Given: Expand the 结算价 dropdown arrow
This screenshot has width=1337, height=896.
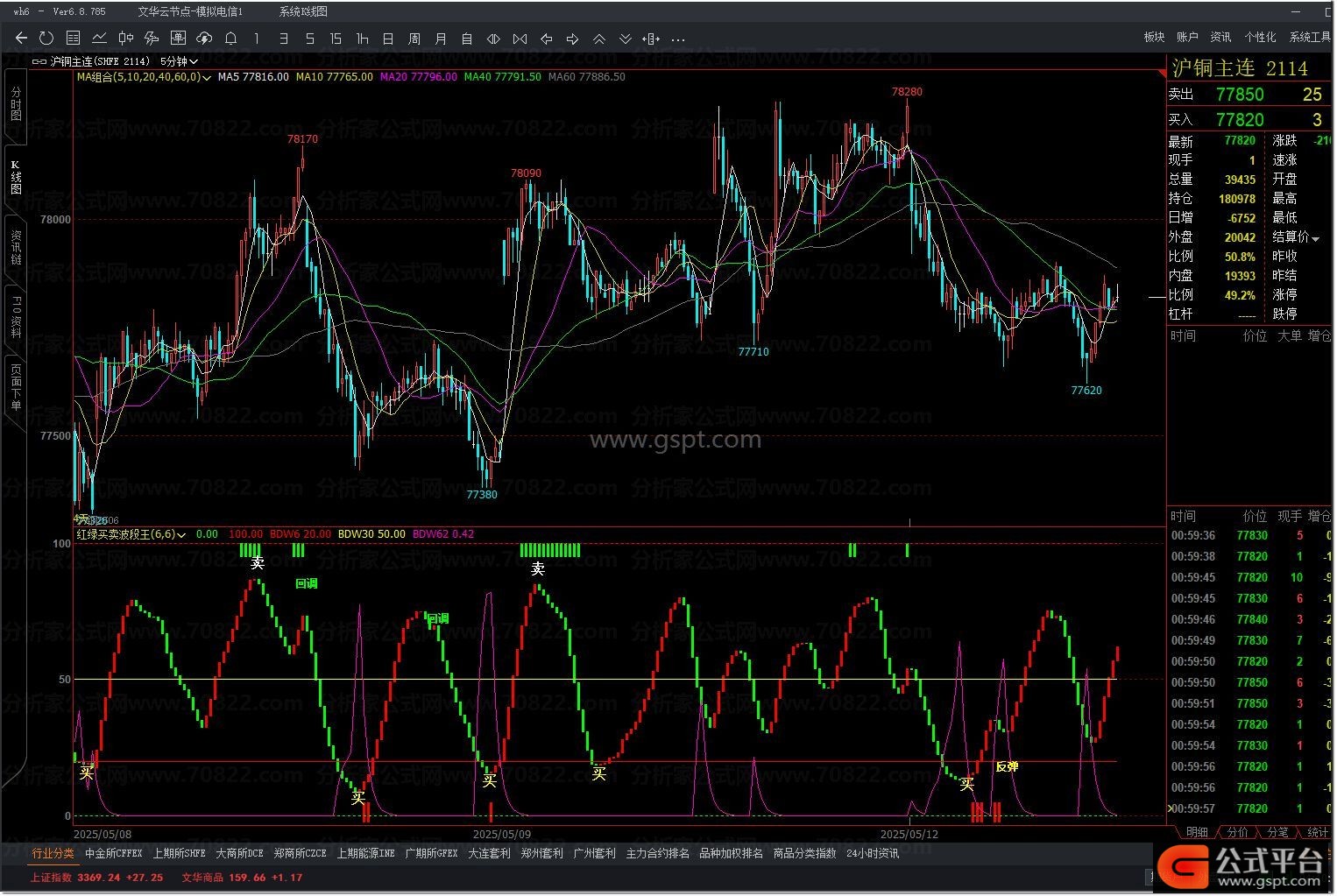Looking at the screenshot, I should [x=1315, y=238].
